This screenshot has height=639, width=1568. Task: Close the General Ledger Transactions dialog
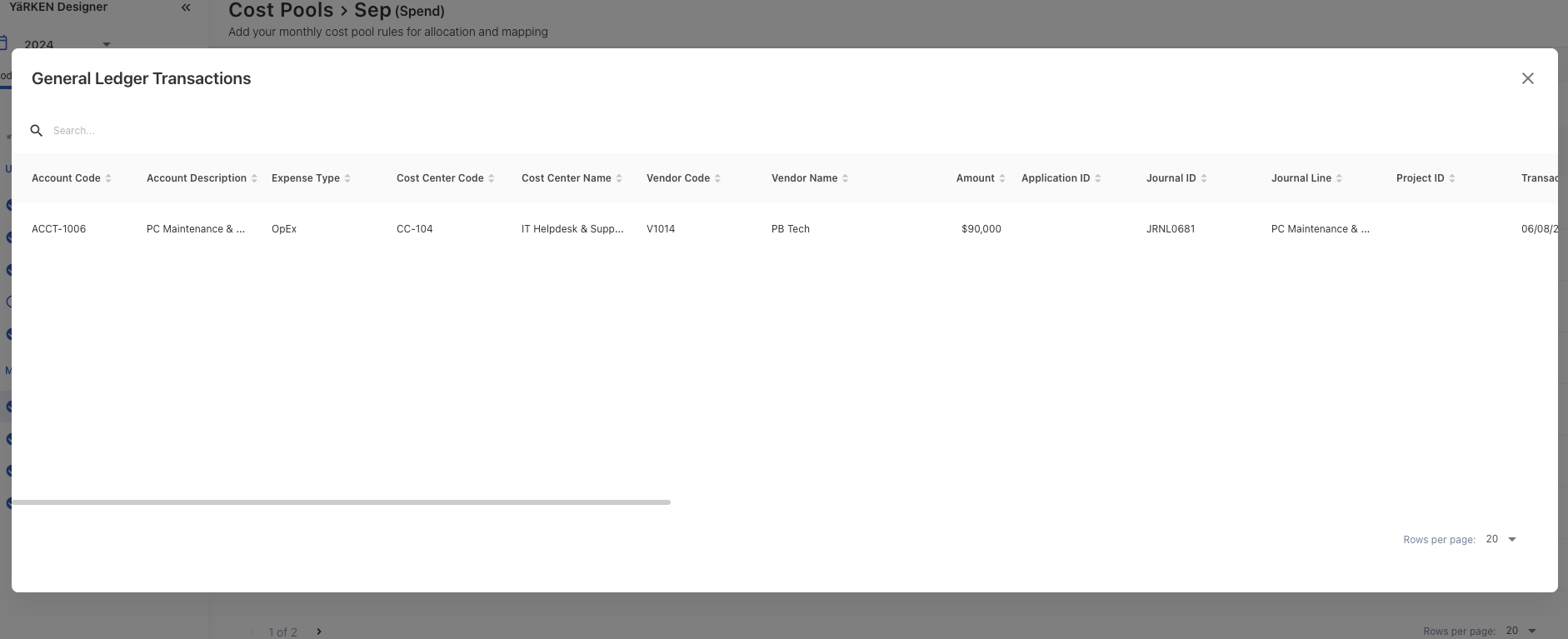coord(1527,78)
